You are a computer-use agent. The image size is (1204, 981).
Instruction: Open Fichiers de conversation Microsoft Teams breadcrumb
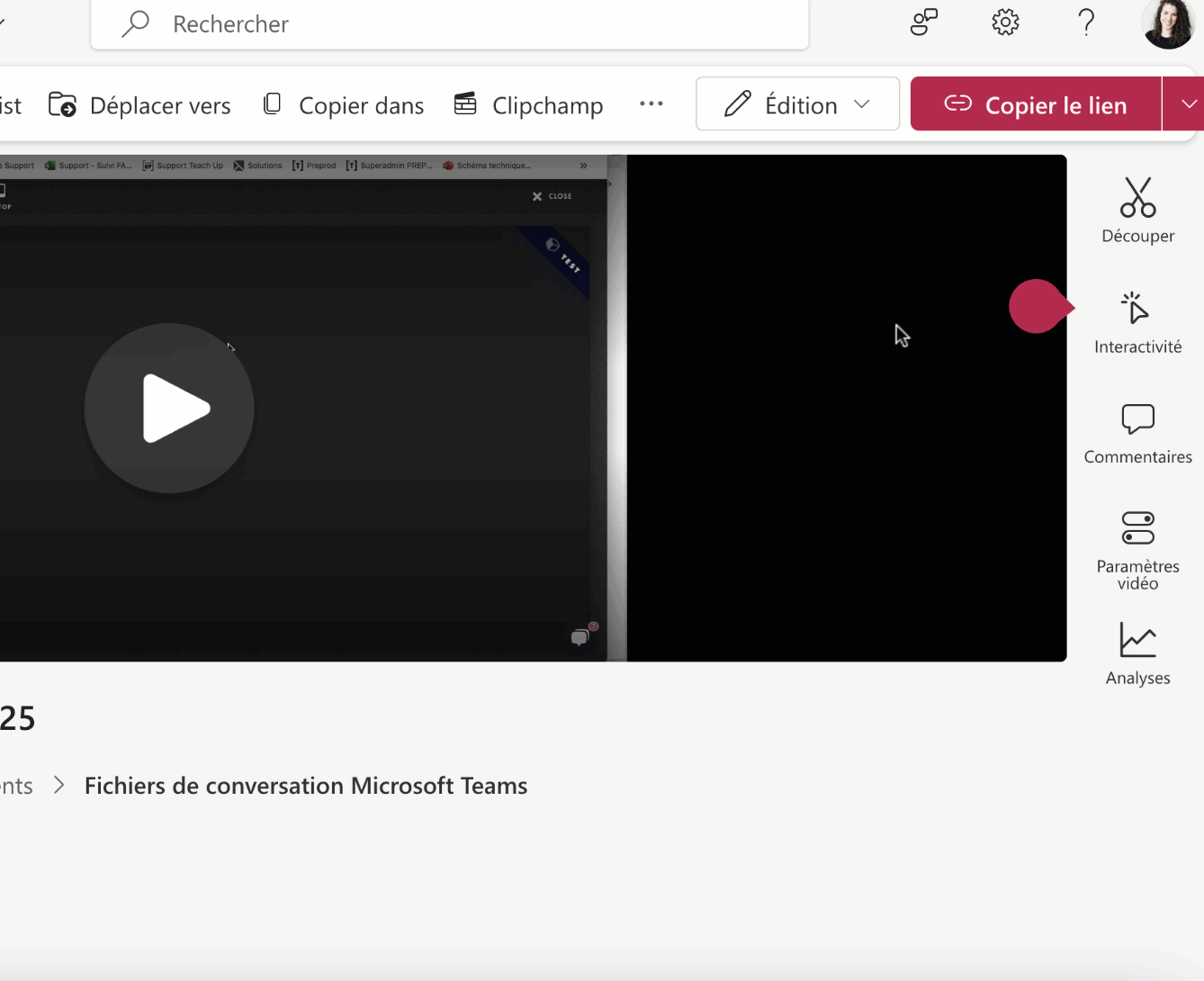coord(306,786)
